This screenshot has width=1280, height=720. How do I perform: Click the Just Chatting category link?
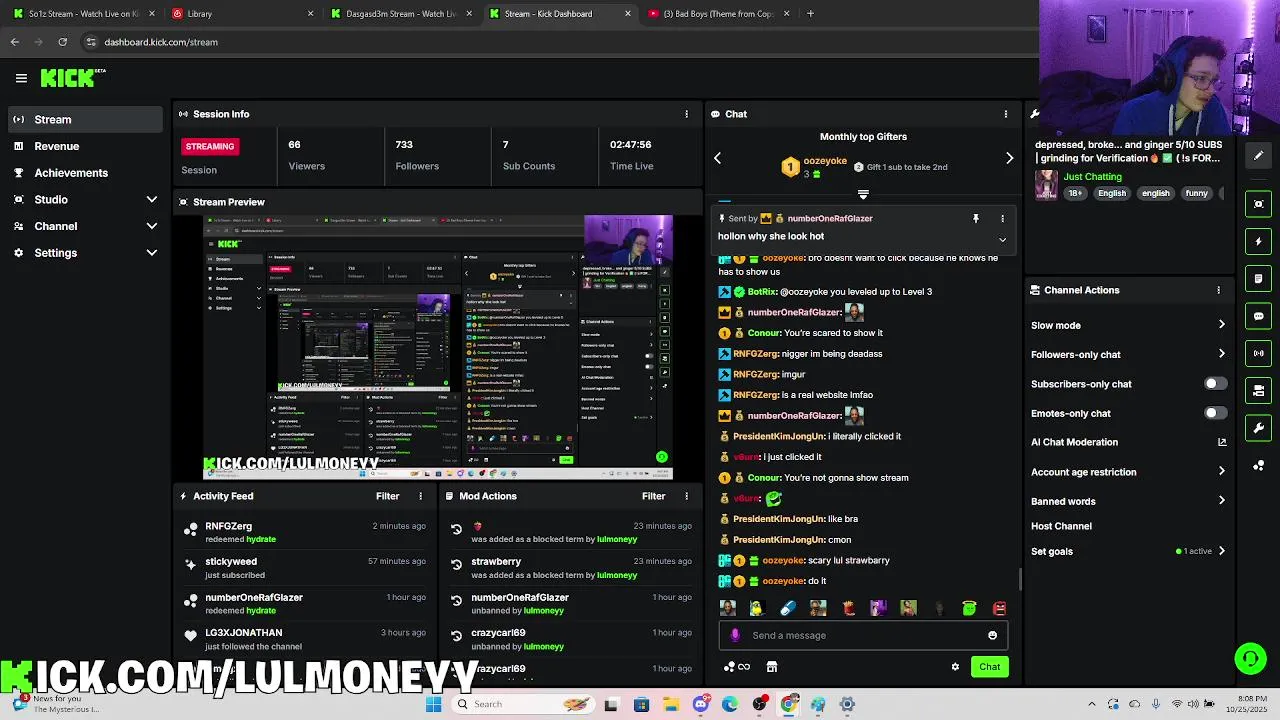coord(1092,177)
